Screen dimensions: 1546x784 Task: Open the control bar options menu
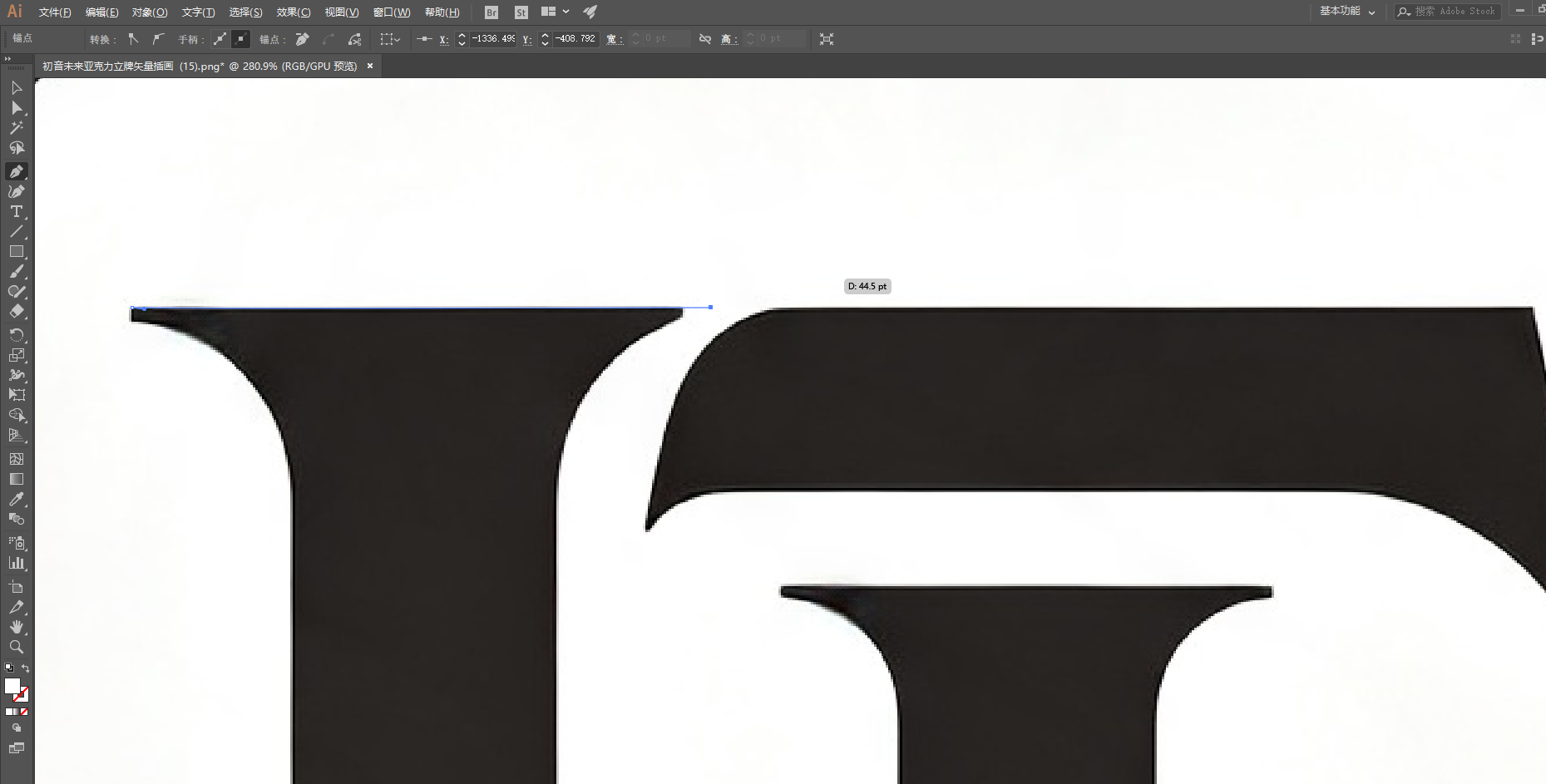[1536, 39]
